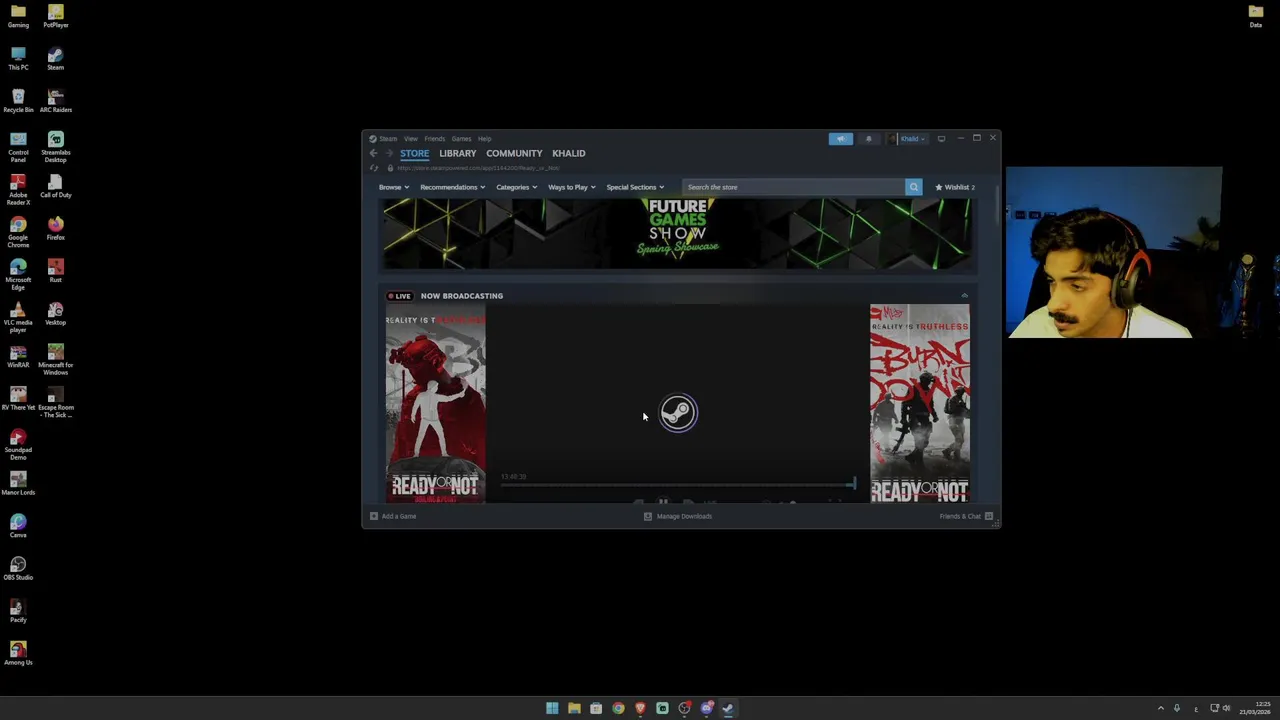Select the Streamlabs Desktop shortcut
1280x720 pixels.
(x=56, y=147)
